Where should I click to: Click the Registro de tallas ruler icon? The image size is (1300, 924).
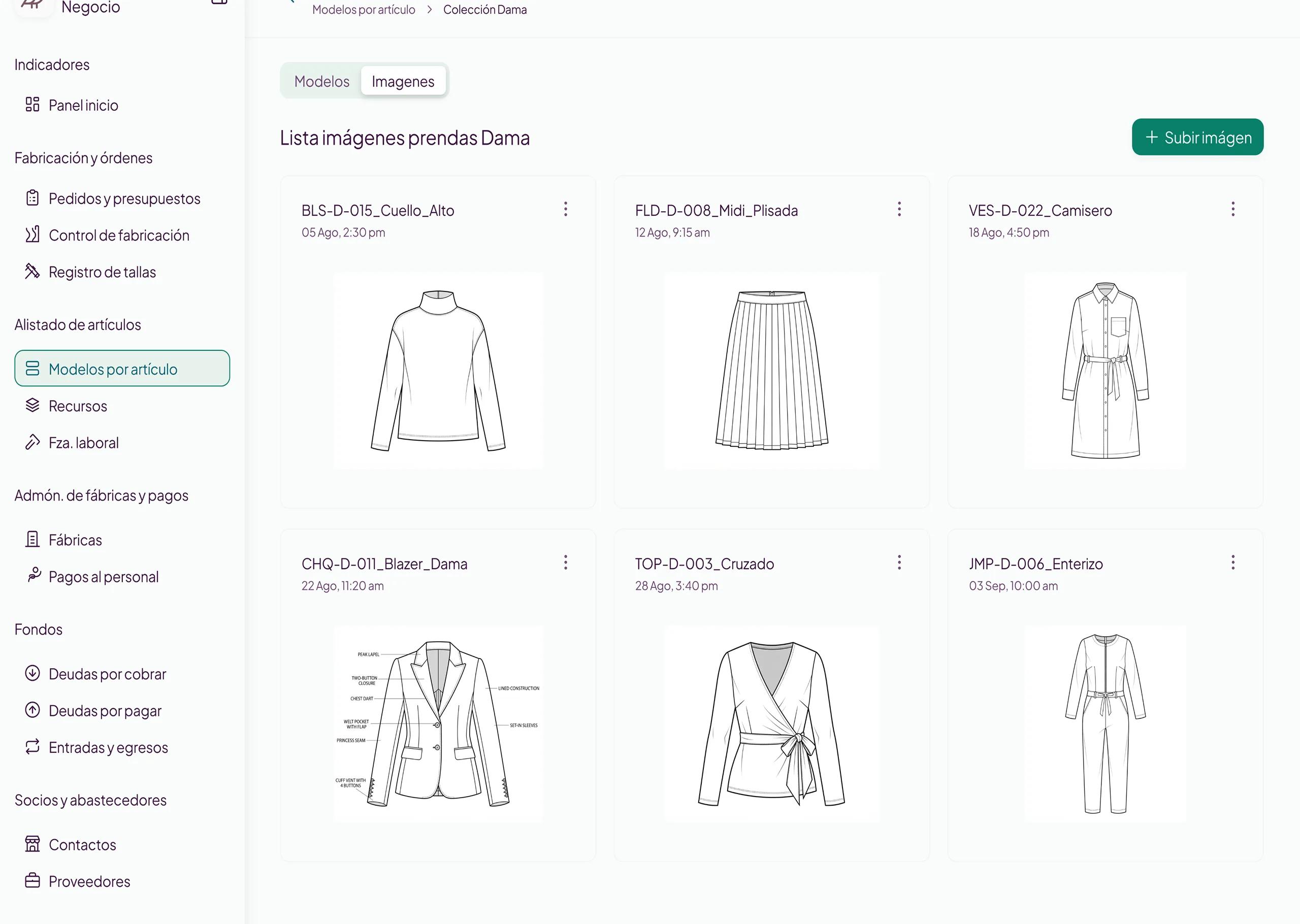click(32, 272)
